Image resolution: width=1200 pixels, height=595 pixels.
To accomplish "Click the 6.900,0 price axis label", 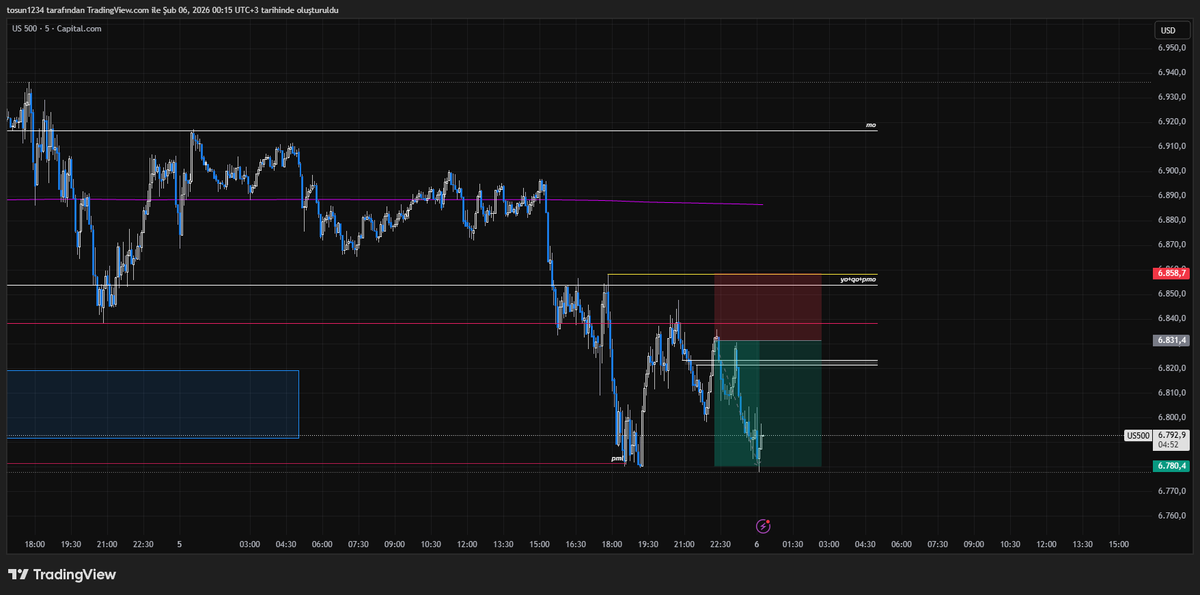I will coord(1172,171).
